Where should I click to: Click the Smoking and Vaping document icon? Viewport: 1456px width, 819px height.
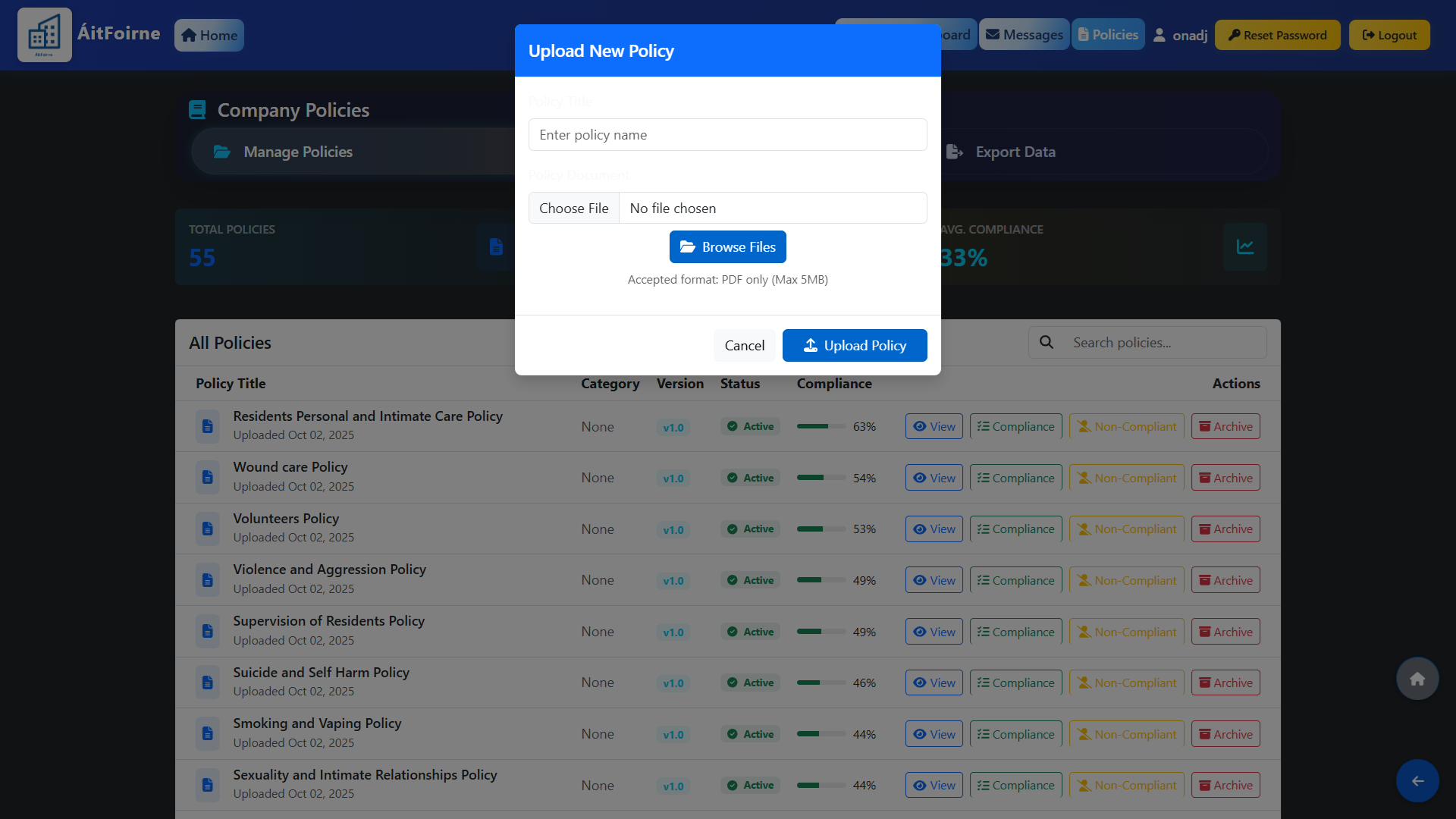pos(207,733)
